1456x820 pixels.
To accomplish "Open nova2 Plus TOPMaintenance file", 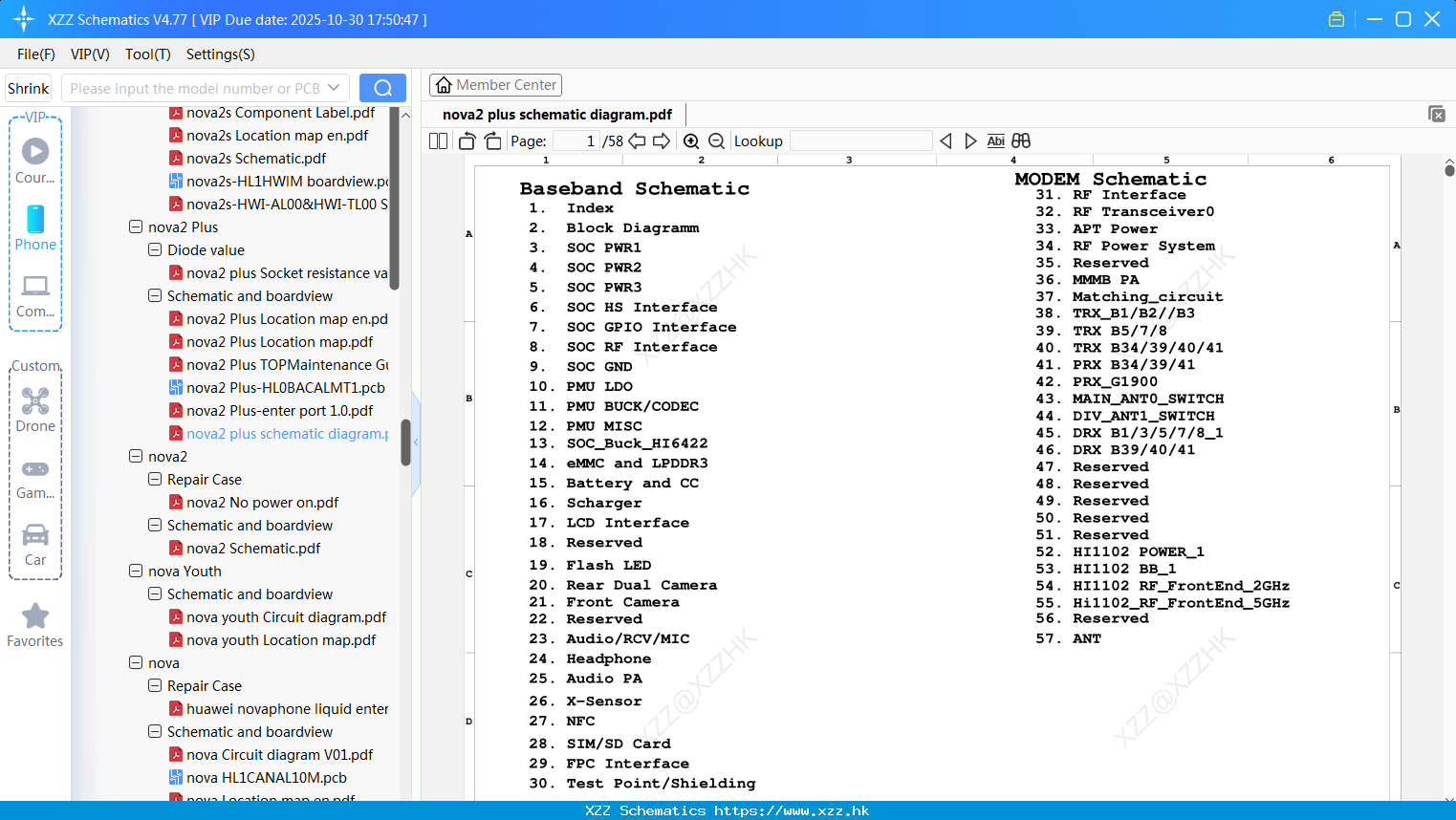I will 287,365.
